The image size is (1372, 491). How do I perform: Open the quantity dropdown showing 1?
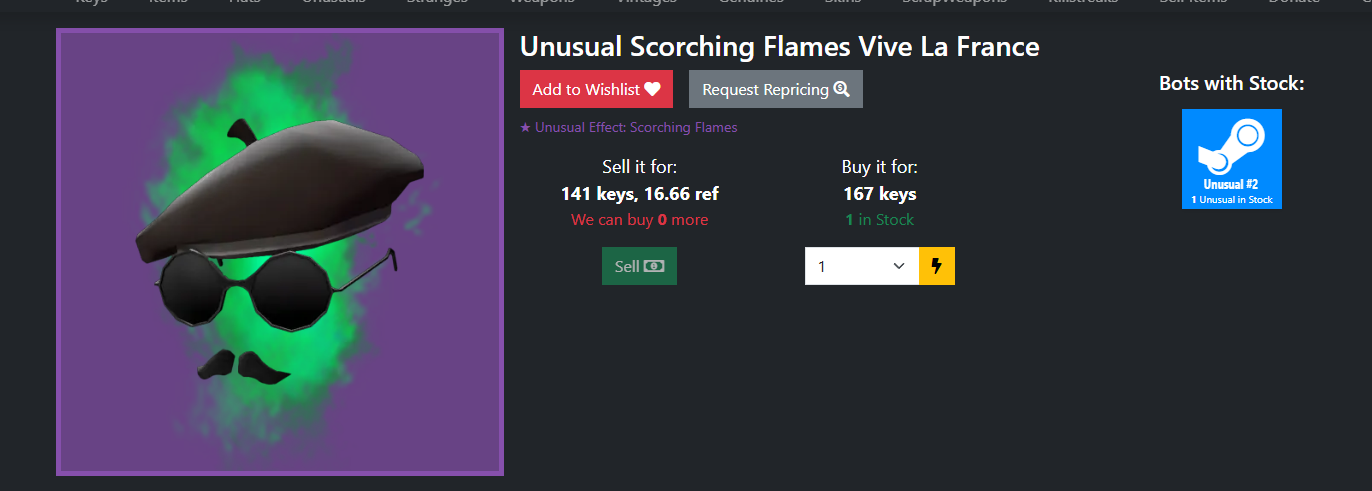pos(862,266)
